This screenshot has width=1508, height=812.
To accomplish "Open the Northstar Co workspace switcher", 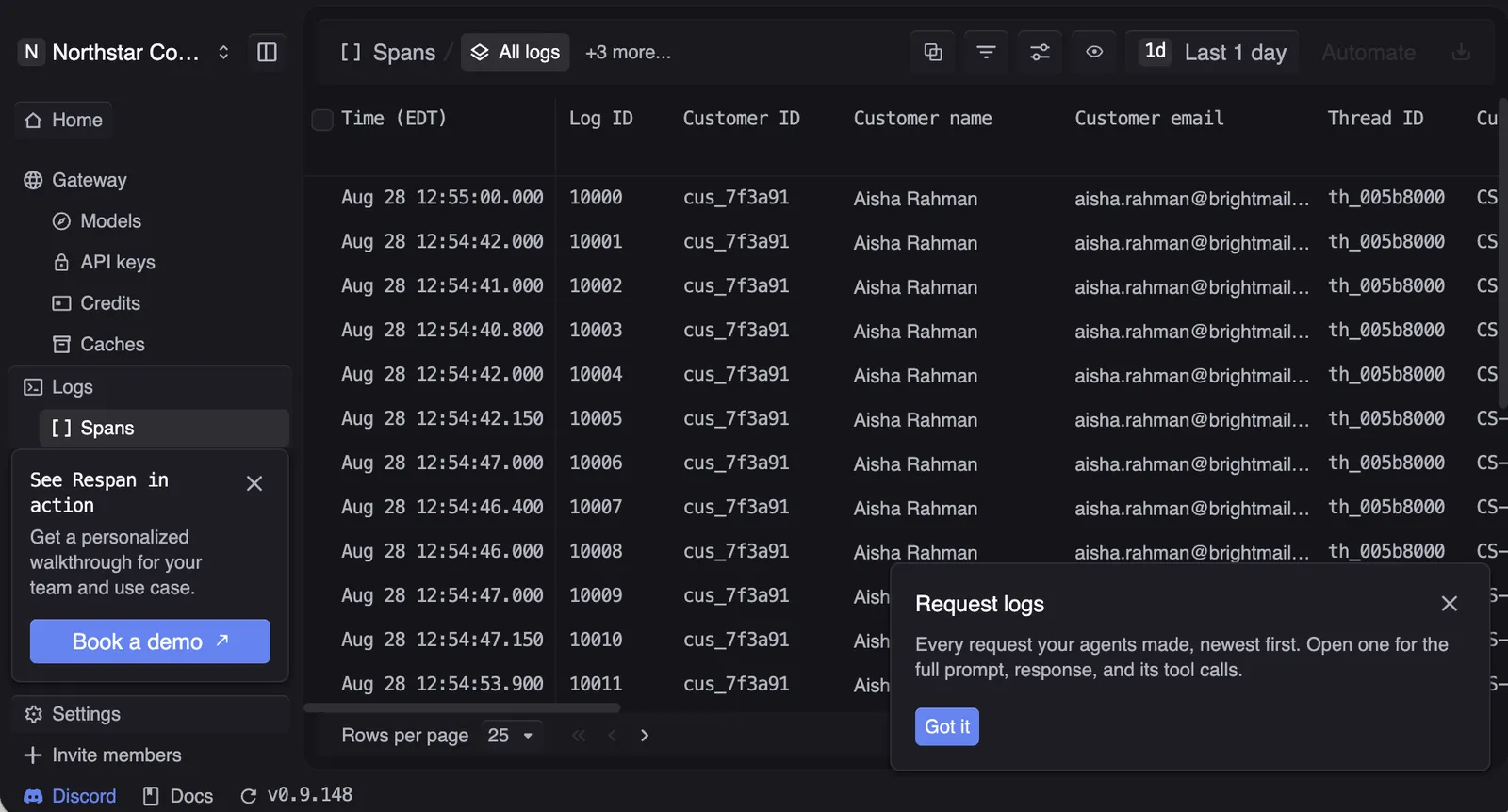I will pyautogui.click(x=125, y=52).
